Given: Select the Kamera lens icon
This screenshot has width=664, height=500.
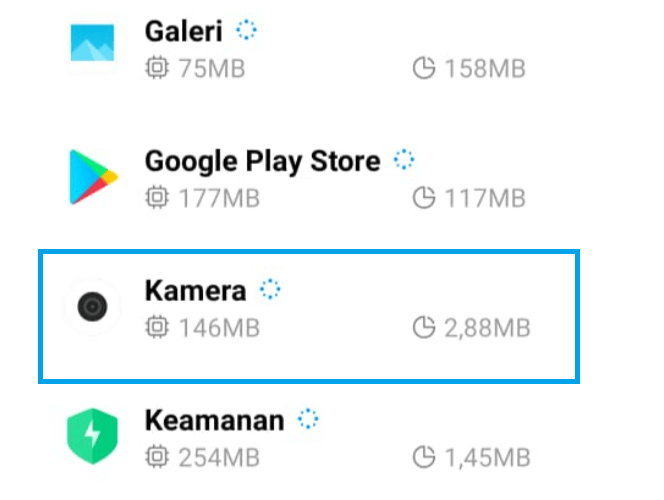Looking at the screenshot, I should [x=92, y=307].
